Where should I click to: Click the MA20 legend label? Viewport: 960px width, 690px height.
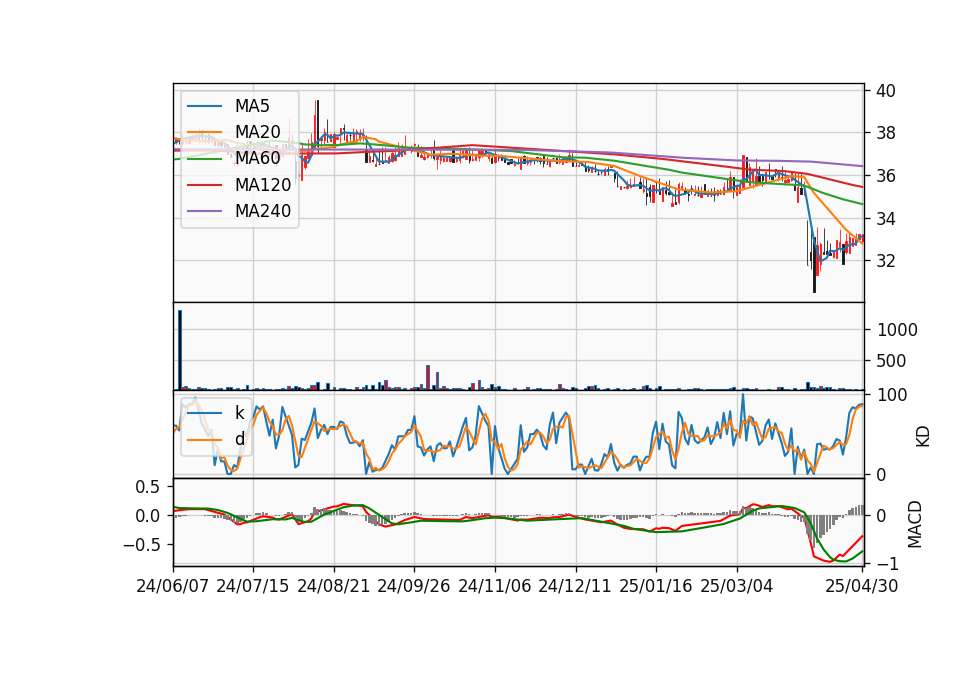257,132
